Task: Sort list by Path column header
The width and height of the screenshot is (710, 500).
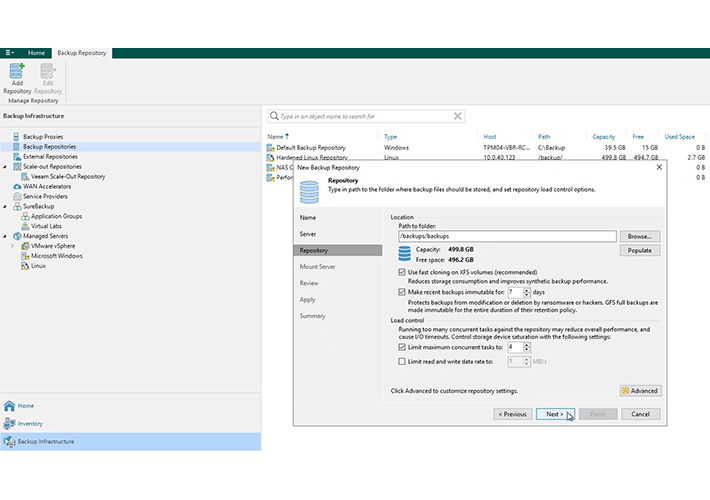Action: [x=544, y=136]
